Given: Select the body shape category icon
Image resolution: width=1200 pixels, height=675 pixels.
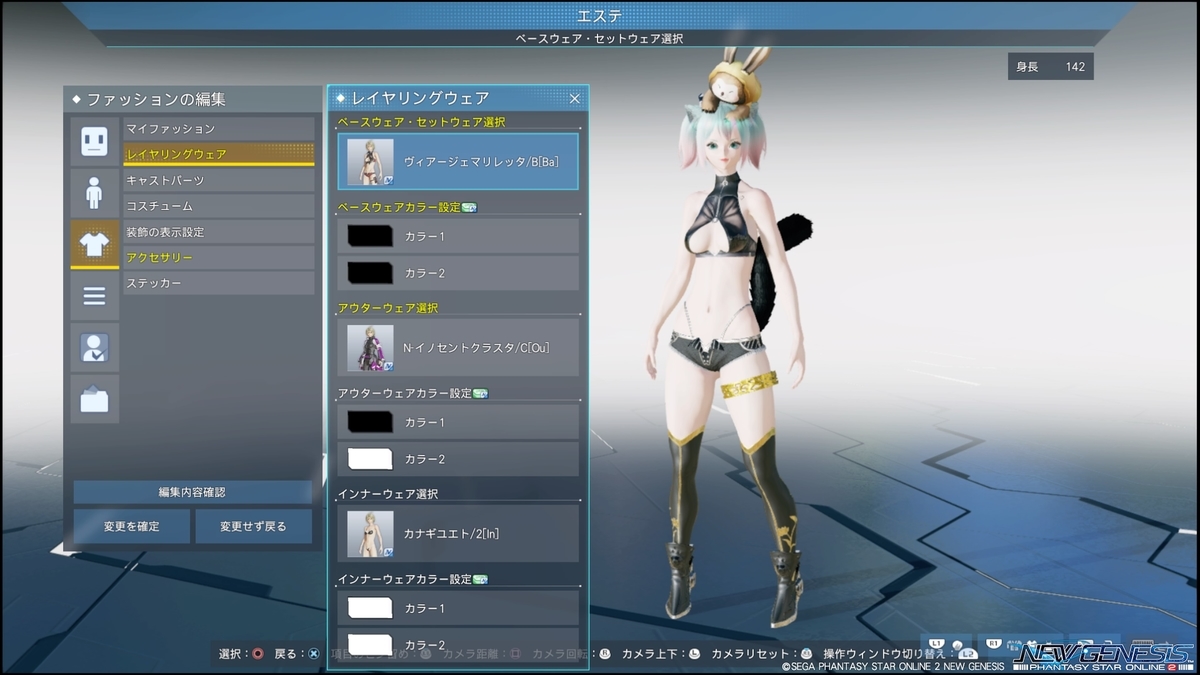Looking at the screenshot, I should [x=95, y=193].
